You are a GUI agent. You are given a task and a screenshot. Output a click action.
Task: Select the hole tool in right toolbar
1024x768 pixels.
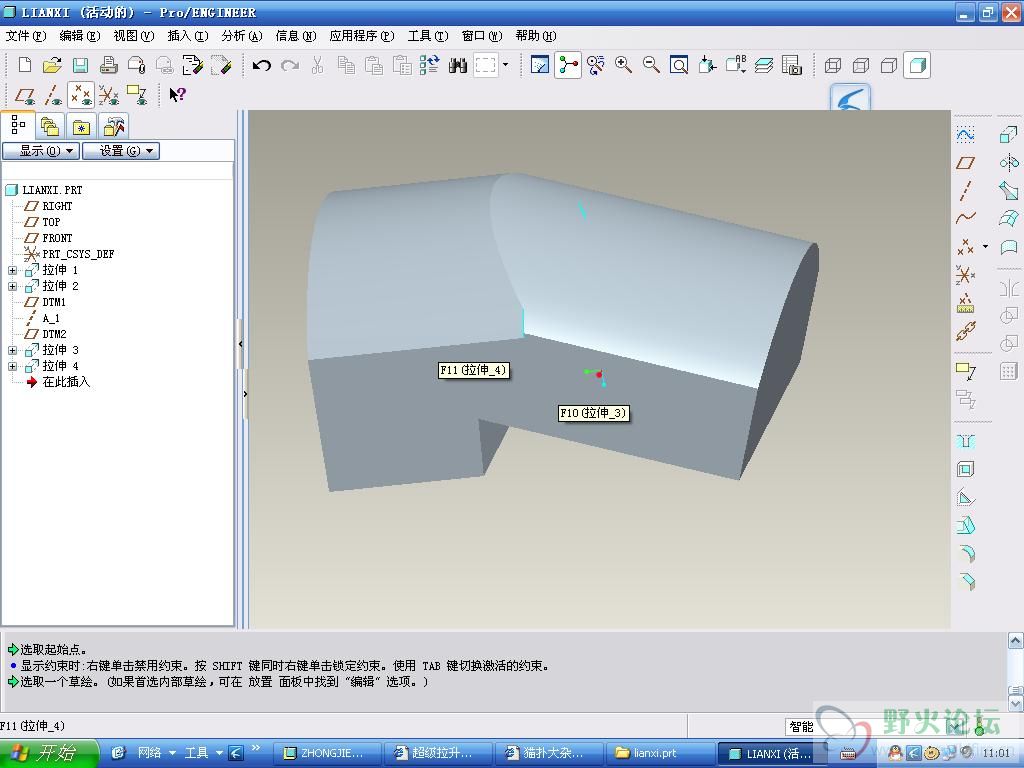coord(965,442)
